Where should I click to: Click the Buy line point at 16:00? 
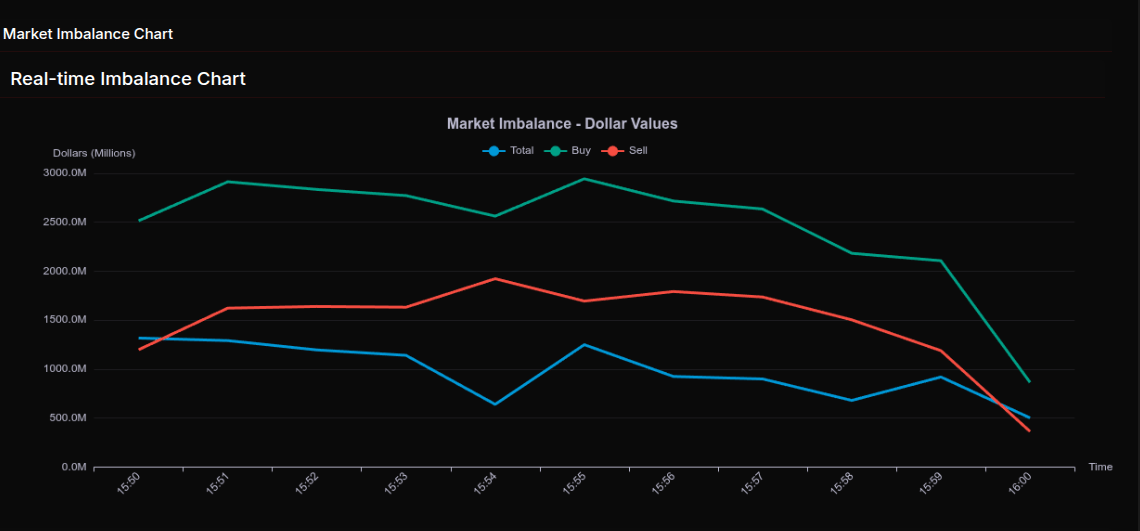(1029, 381)
